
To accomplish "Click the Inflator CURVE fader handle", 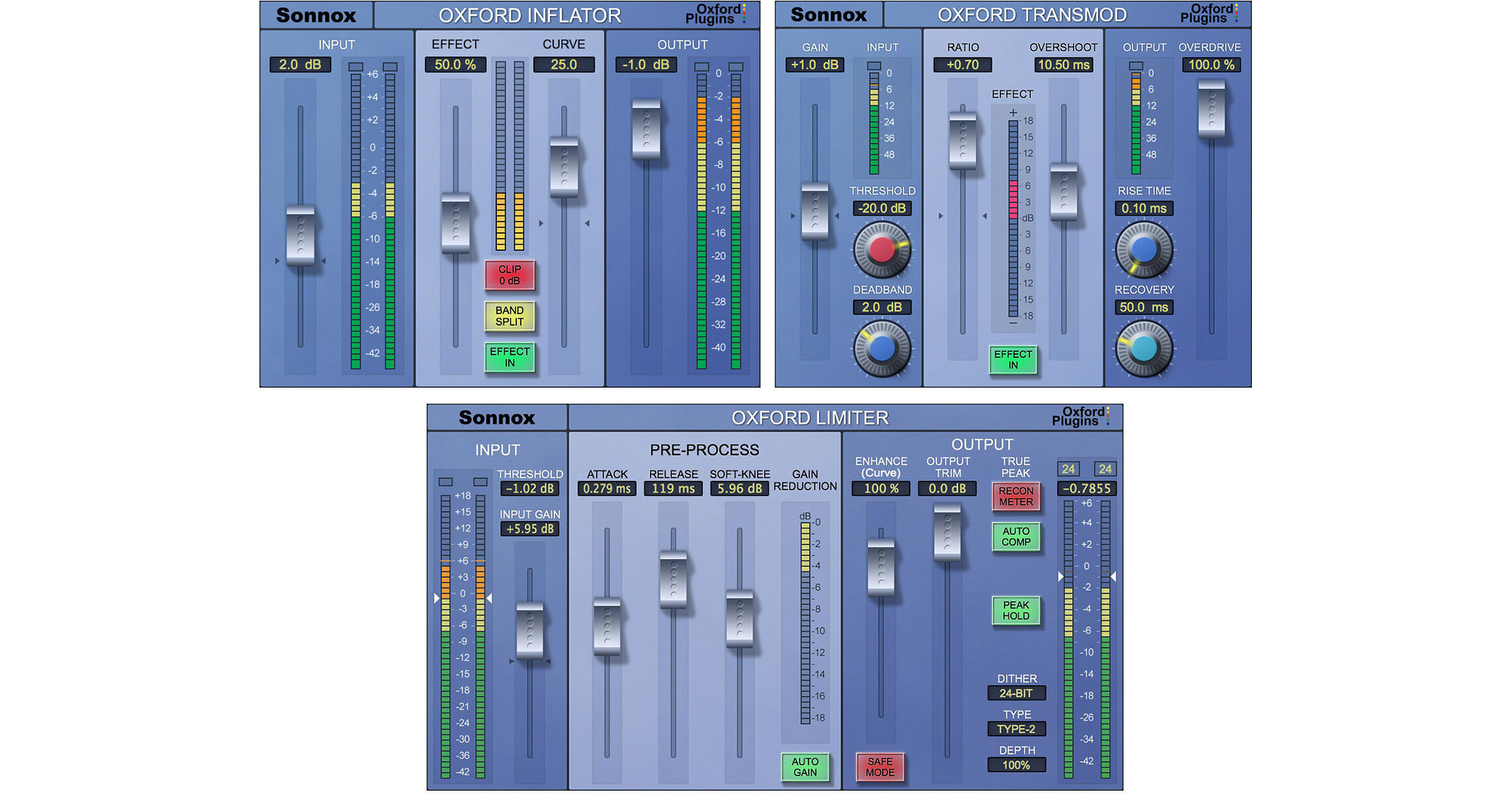I will tap(564, 167).
